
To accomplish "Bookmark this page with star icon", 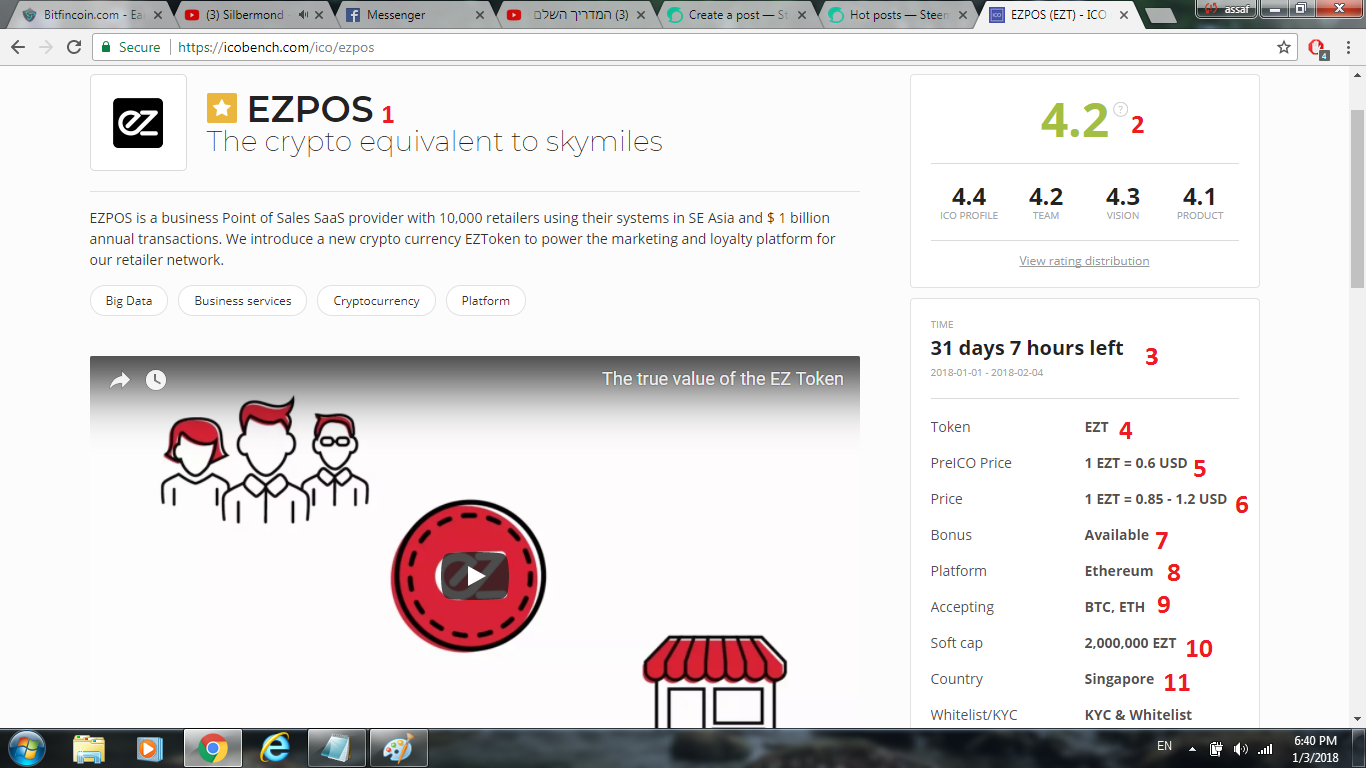I will 1284,47.
